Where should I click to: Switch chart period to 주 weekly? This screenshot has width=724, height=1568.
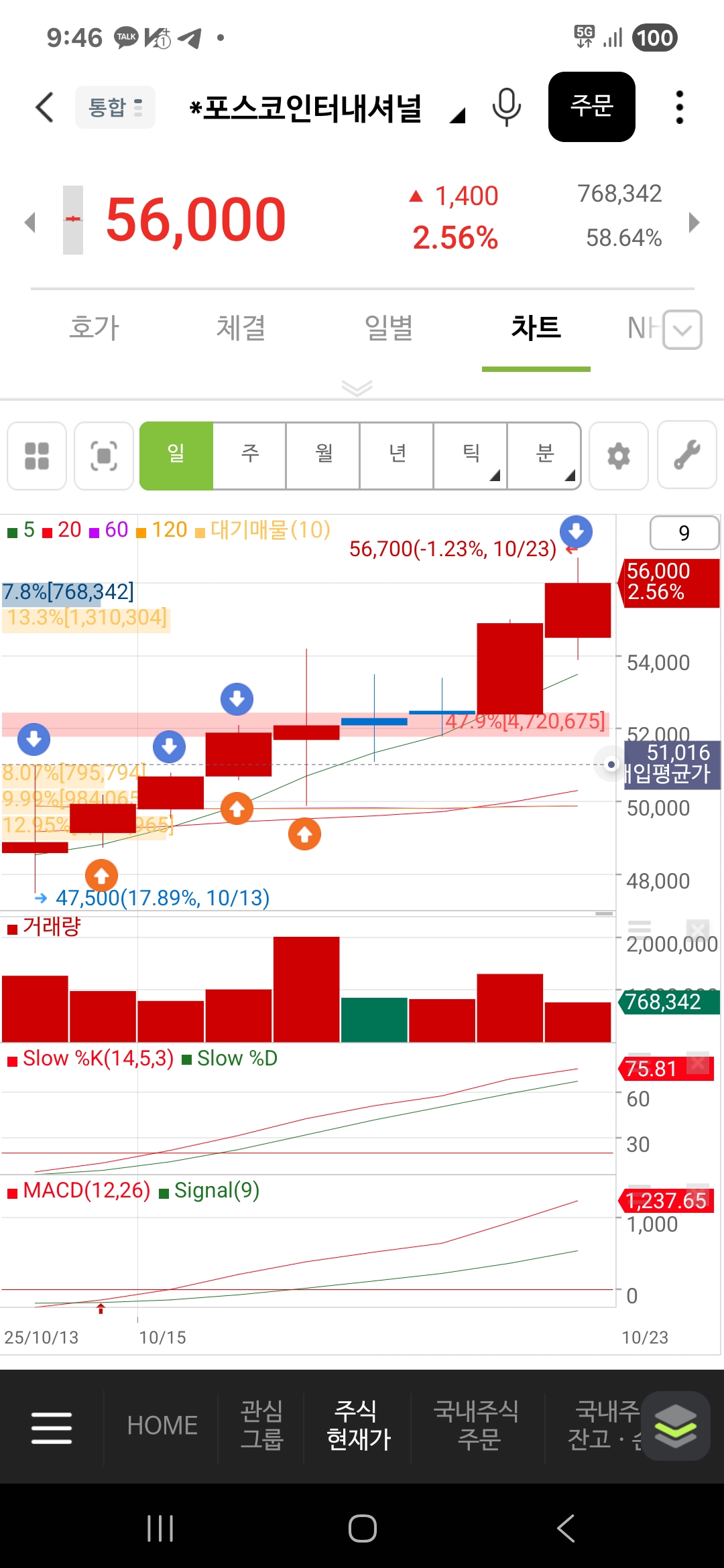[250, 456]
